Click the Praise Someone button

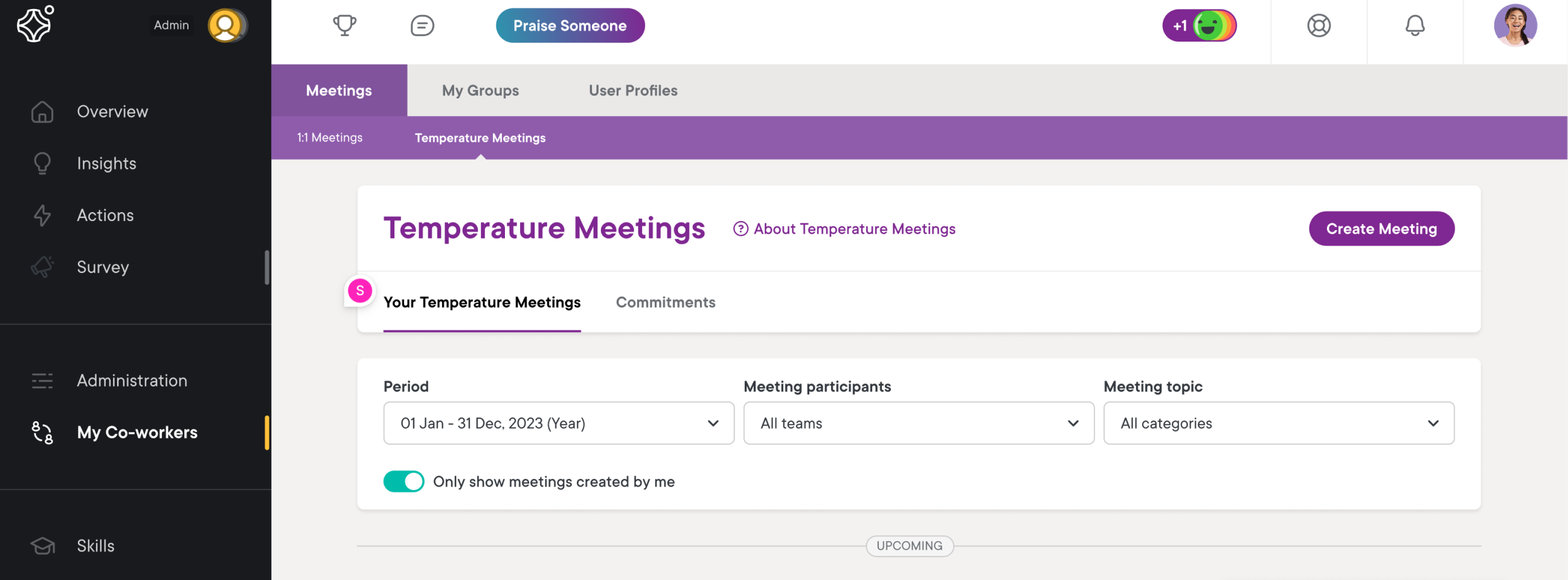click(x=570, y=25)
